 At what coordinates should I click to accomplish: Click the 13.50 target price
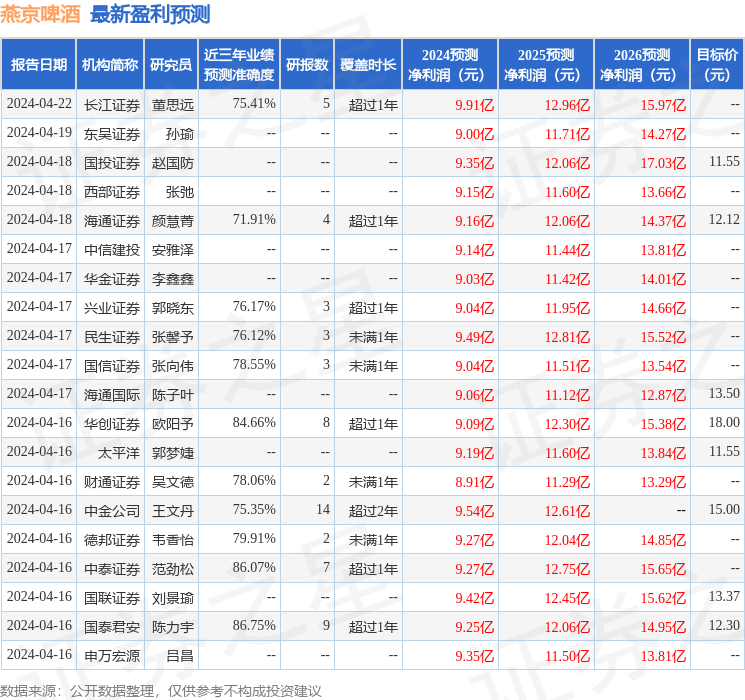point(724,393)
